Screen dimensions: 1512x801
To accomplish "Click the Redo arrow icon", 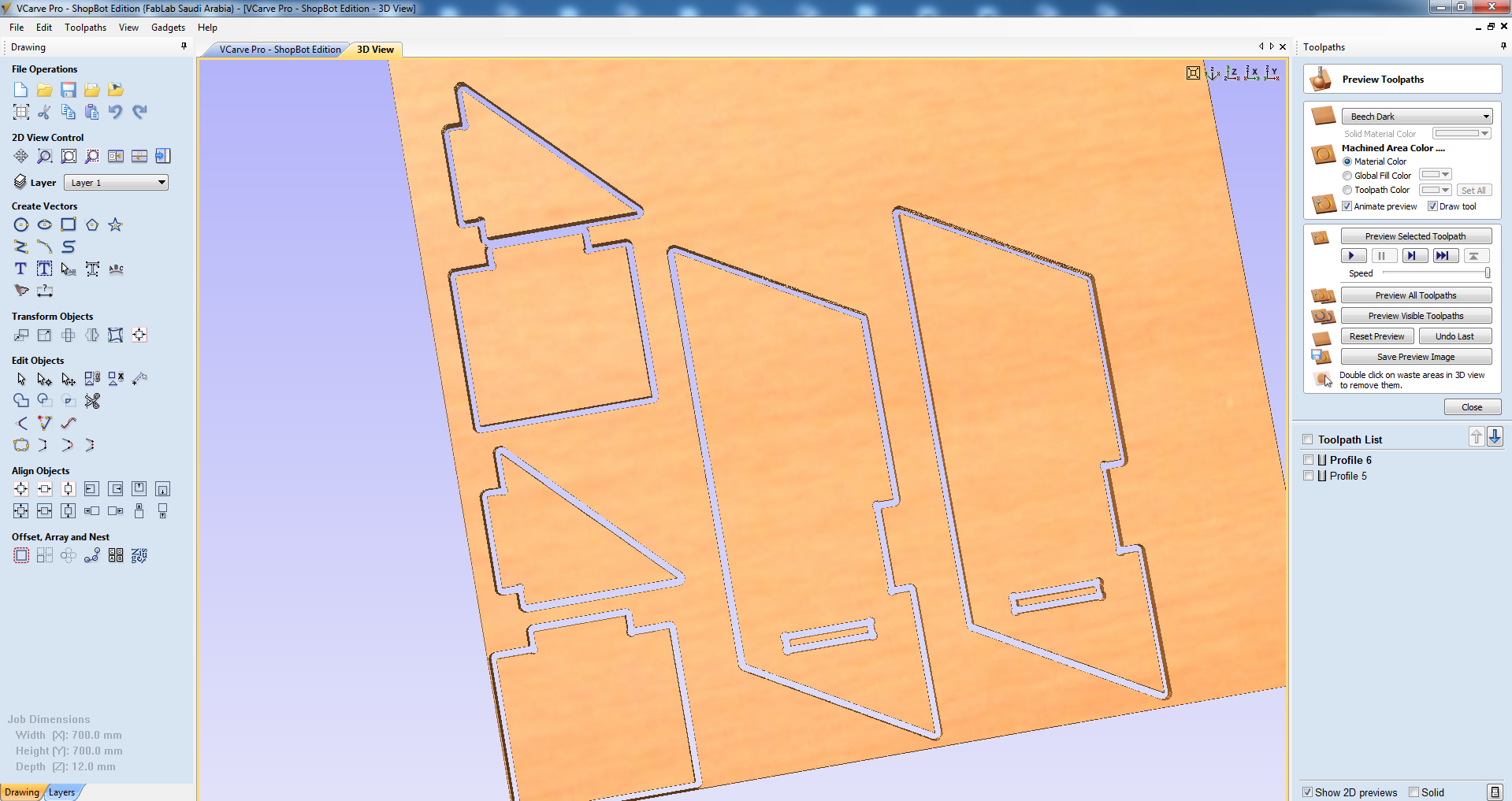I will coord(139,112).
